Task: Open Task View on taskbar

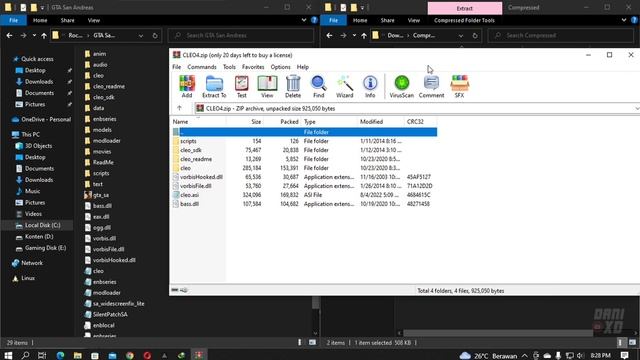Action: click(42, 355)
